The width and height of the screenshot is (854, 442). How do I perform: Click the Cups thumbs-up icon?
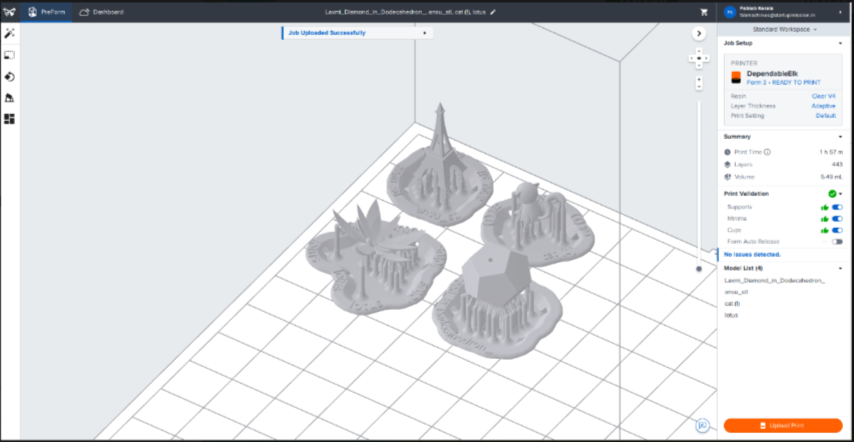(x=825, y=230)
